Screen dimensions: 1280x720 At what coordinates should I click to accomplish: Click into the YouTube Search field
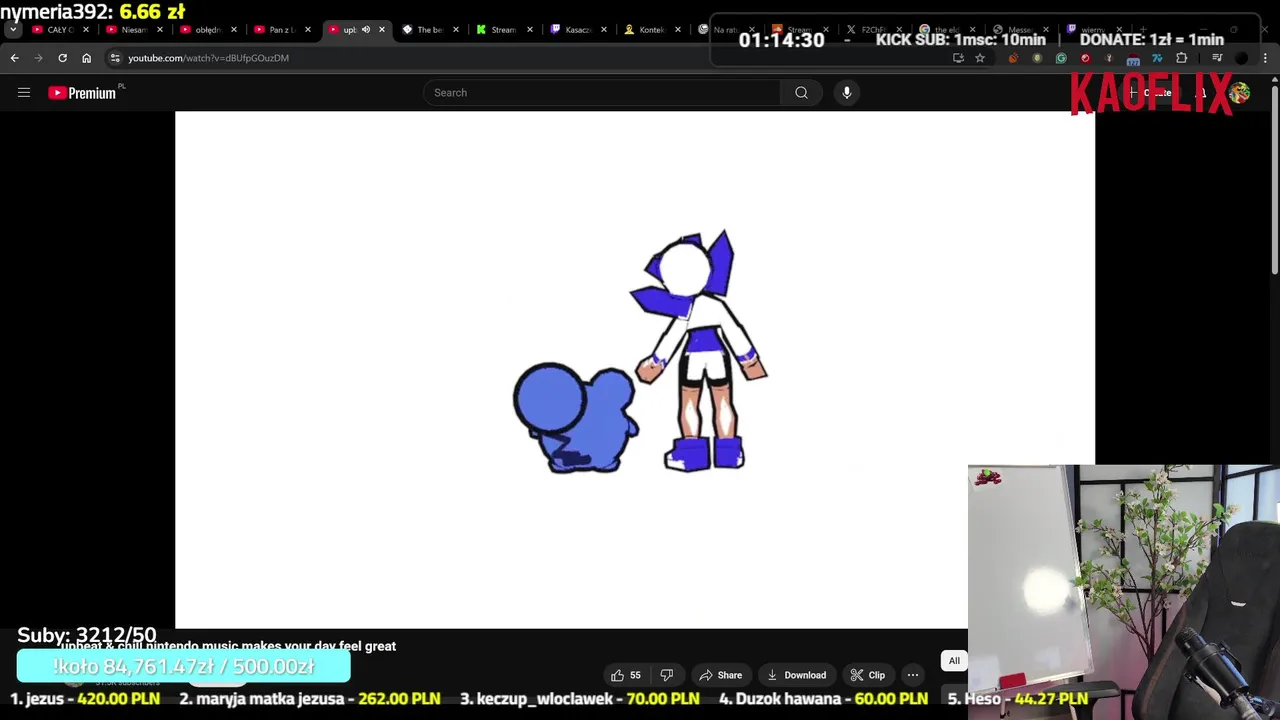click(x=602, y=93)
